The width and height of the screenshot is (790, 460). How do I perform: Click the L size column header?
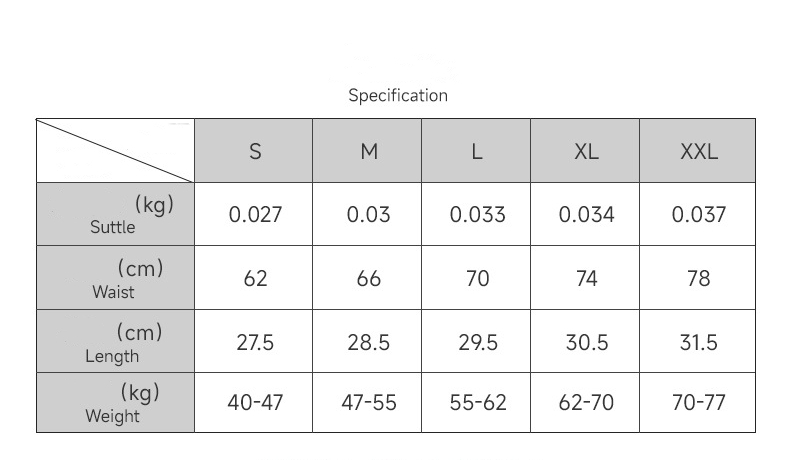[x=477, y=152]
